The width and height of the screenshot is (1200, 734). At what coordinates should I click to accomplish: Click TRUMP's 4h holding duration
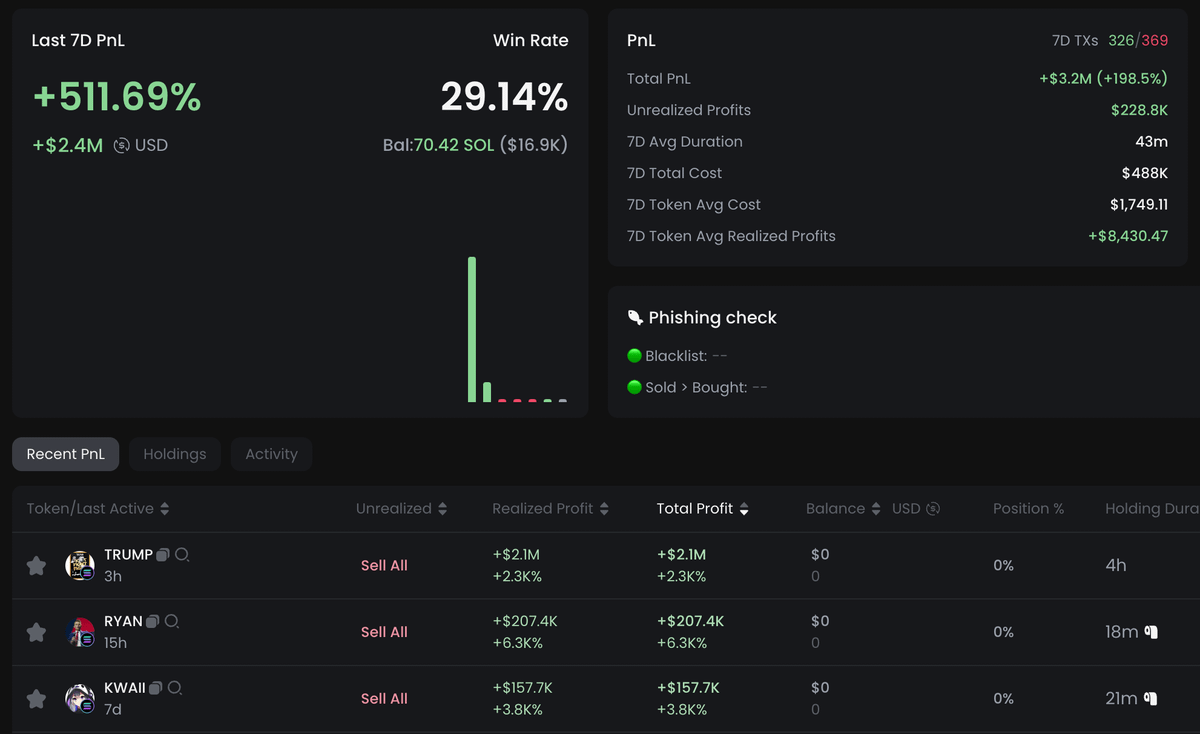click(1116, 566)
